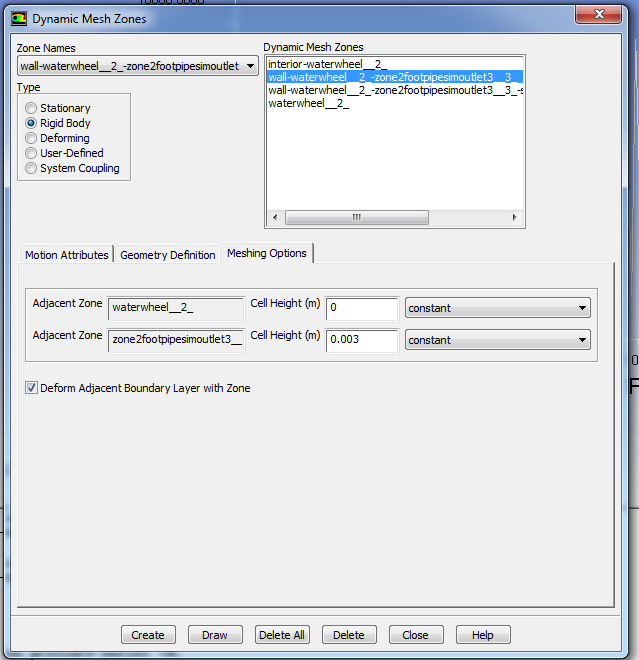The width and height of the screenshot is (639, 660).
Task: Select User-Defined zone type
Action: [32, 153]
